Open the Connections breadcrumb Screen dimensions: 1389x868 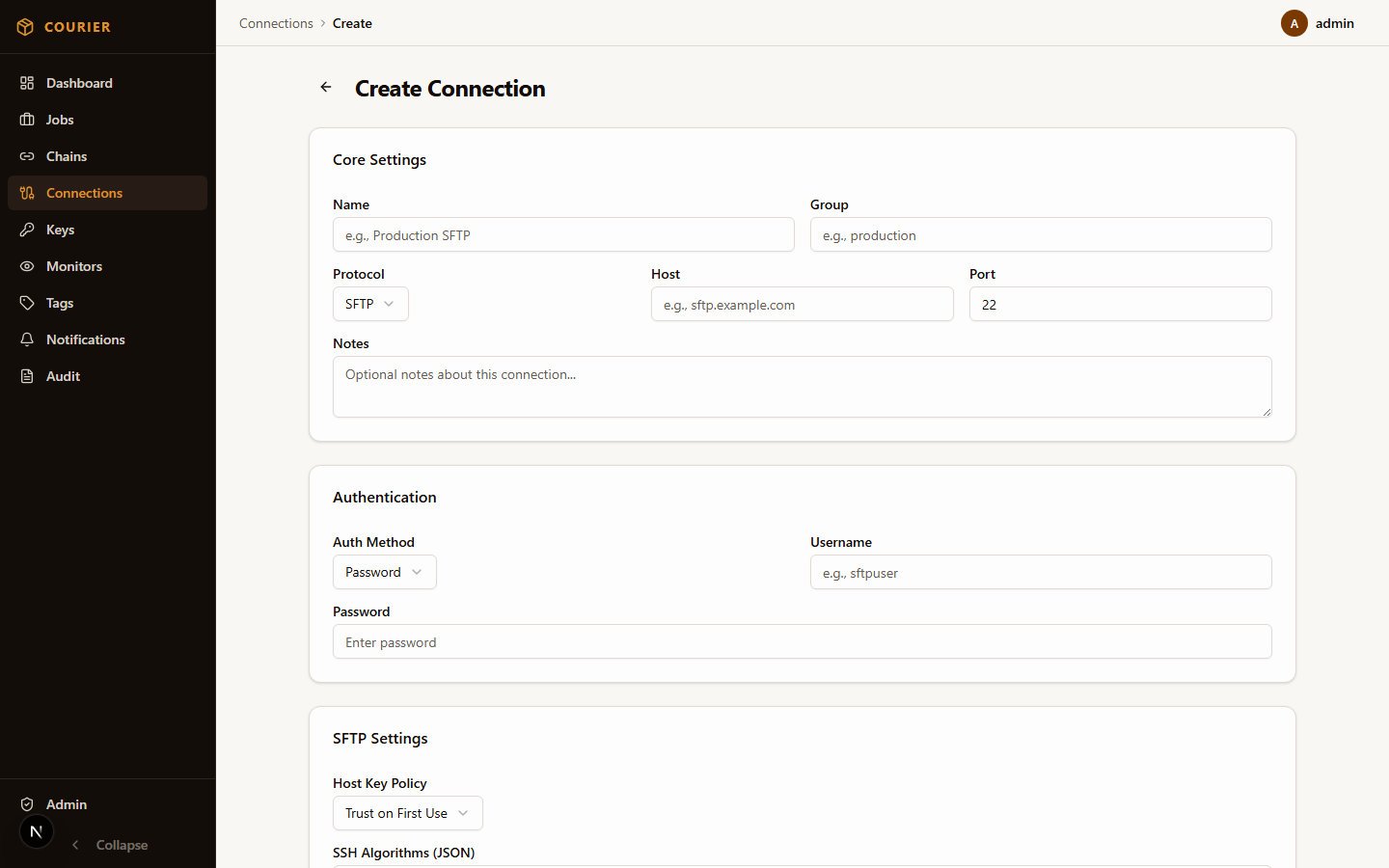click(x=276, y=23)
